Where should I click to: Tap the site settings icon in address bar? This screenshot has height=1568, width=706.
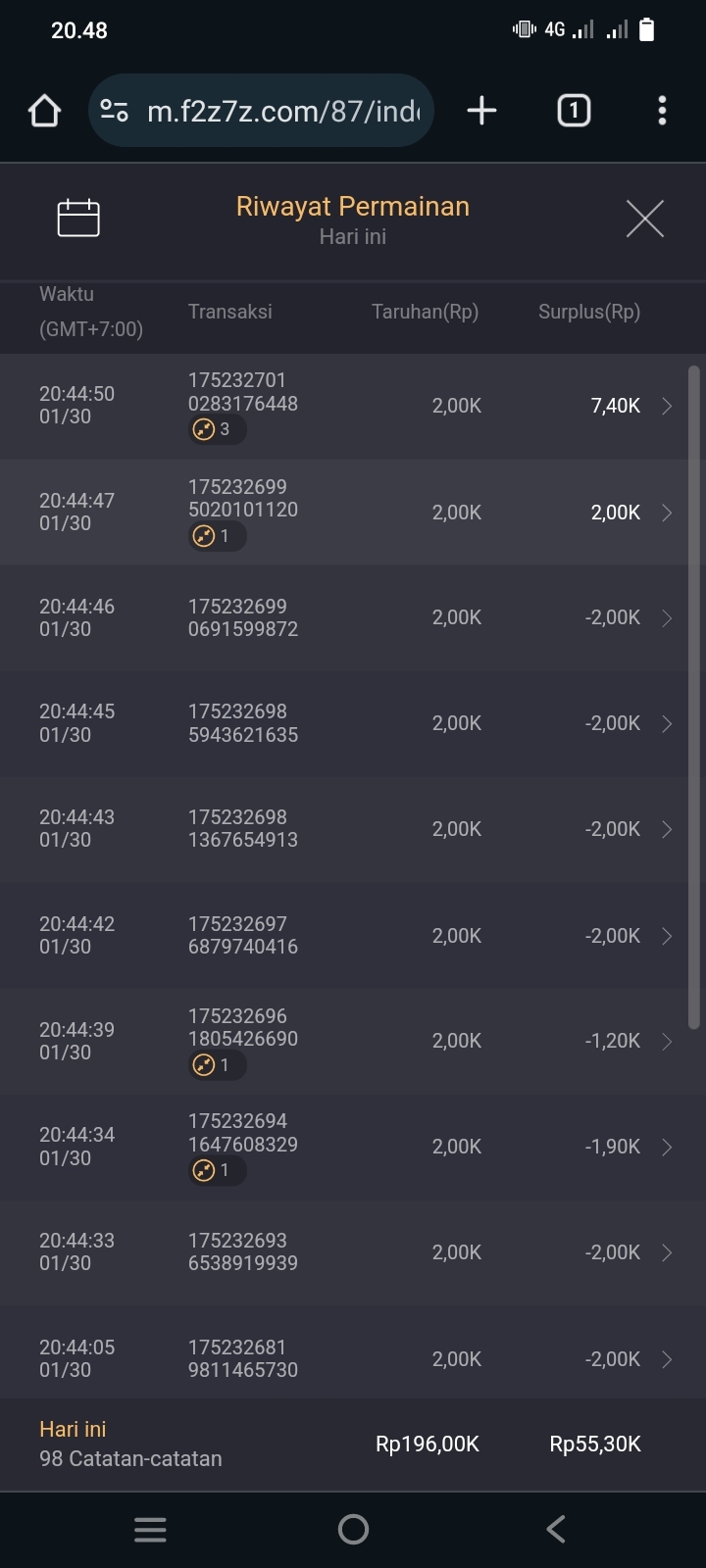[115, 111]
